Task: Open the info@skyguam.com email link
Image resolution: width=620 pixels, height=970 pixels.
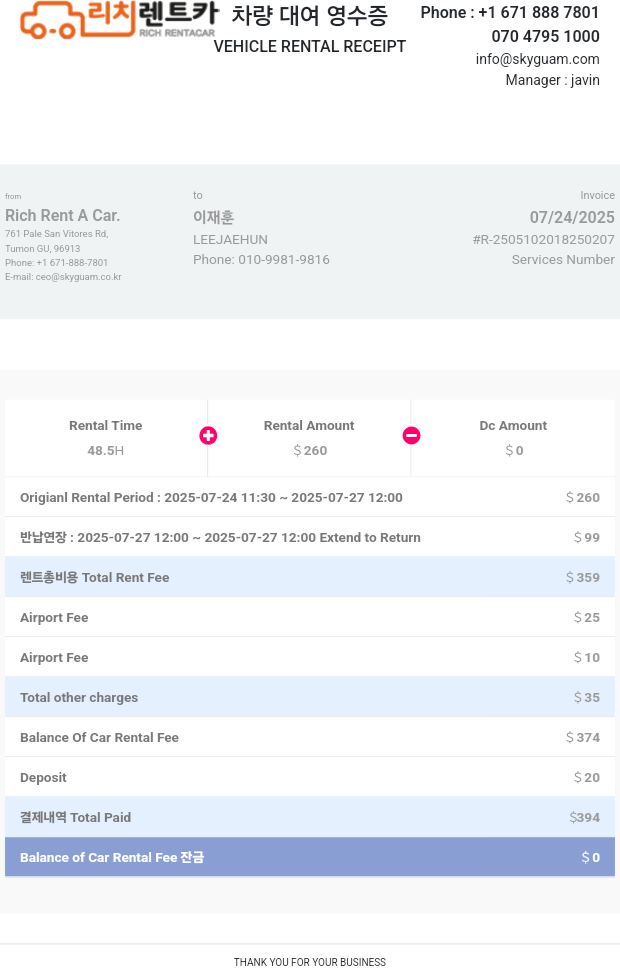Action: (x=537, y=59)
